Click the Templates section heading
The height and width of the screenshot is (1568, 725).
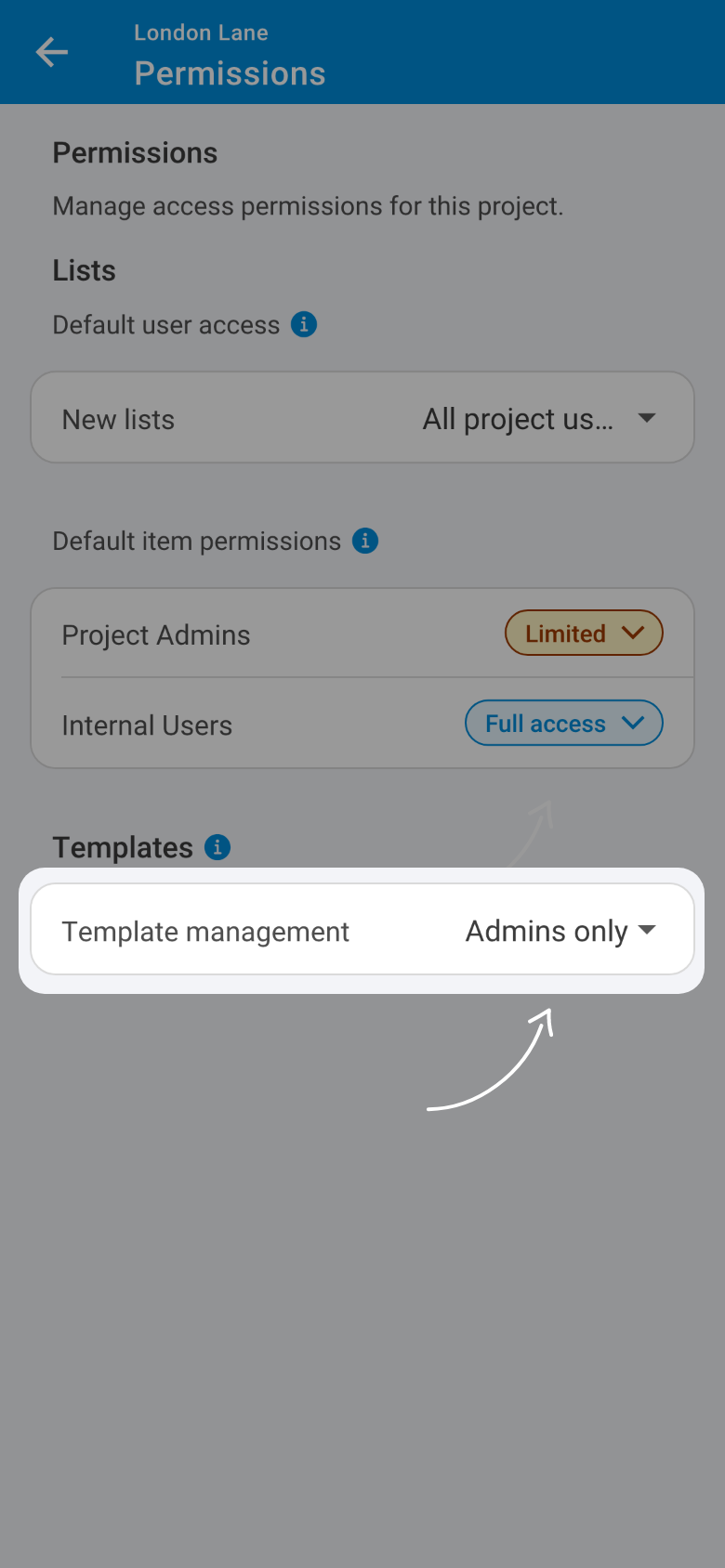(x=123, y=847)
